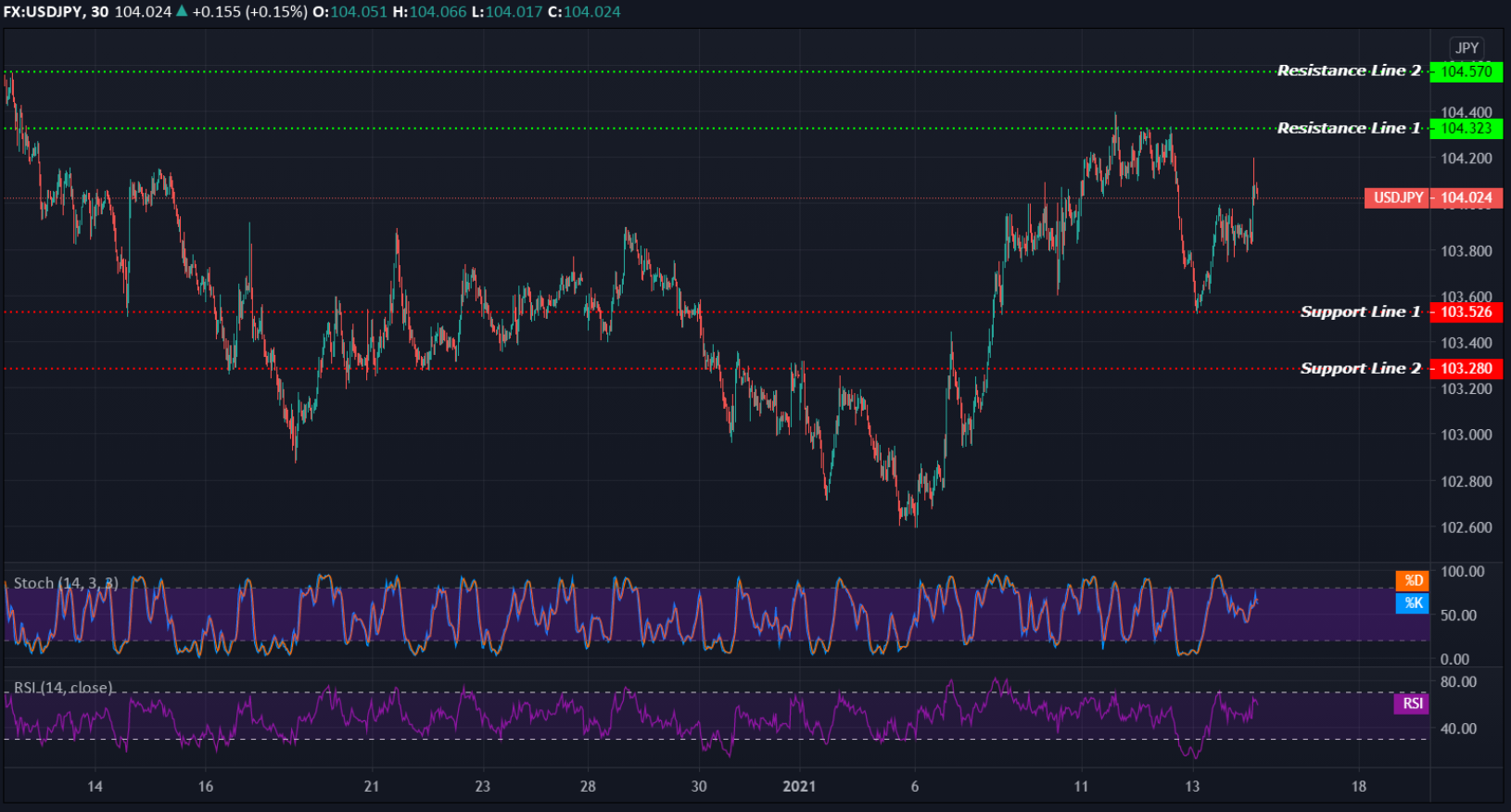Click the 40.00 RSI scale value
Screen dimensions: 1511x812
pos(1458,729)
